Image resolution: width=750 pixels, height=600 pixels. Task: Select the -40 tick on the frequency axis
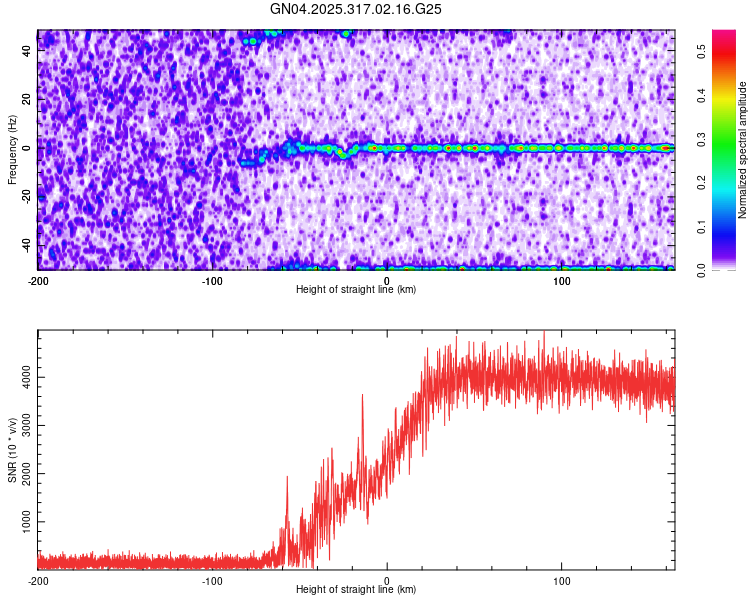[26, 245]
